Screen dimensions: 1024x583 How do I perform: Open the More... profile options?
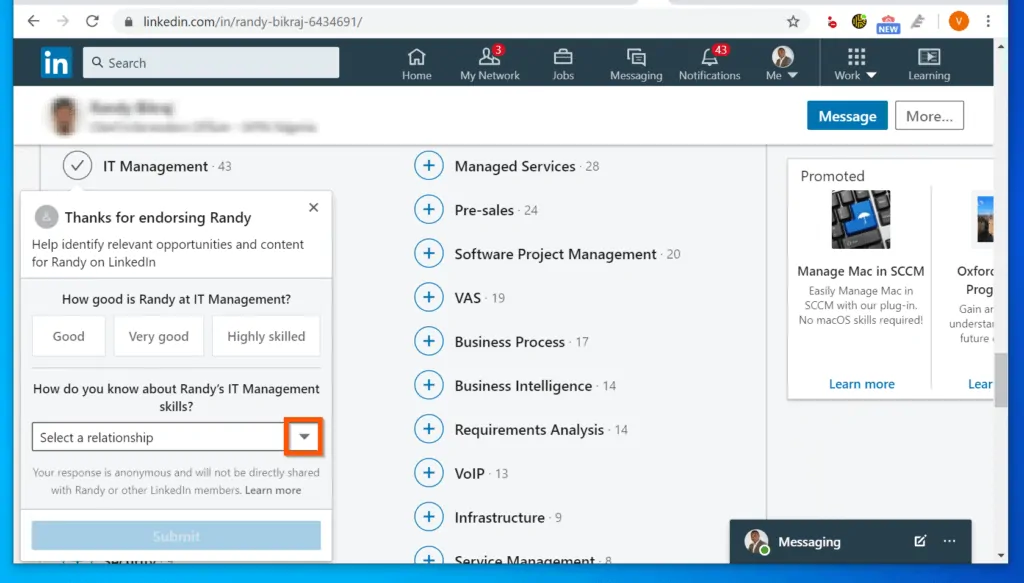pyautogui.click(x=929, y=116)
